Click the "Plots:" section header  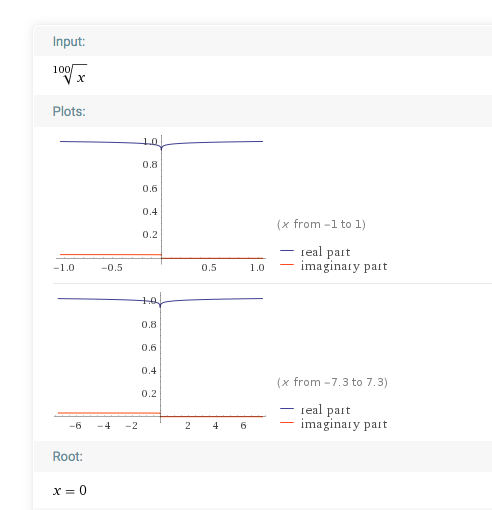(69, 112)
